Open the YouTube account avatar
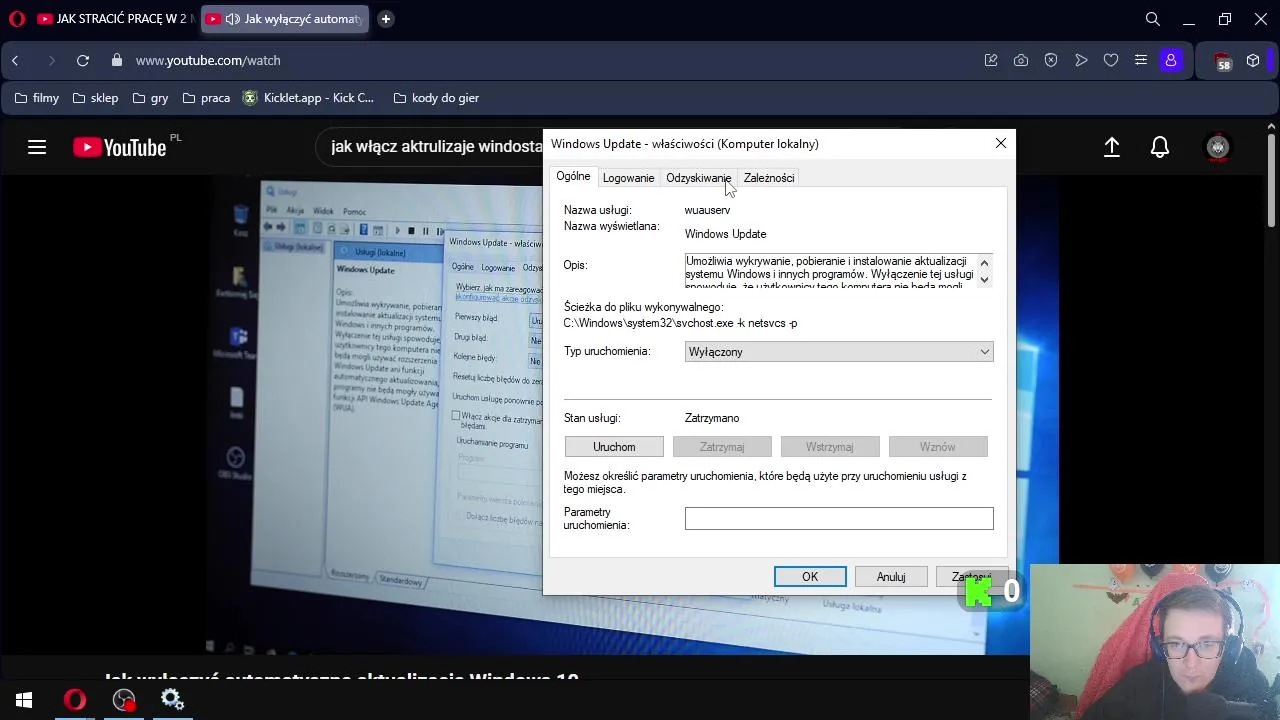The width and height of the screenshot is (1280, 720). pyautogui.click(x=1217, y=148)
